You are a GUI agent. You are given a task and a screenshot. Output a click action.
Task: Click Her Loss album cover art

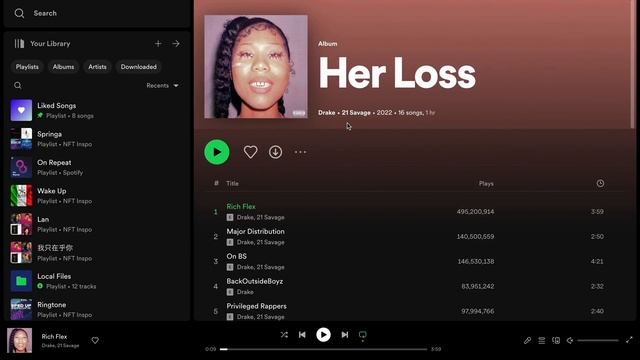[256, 67]
